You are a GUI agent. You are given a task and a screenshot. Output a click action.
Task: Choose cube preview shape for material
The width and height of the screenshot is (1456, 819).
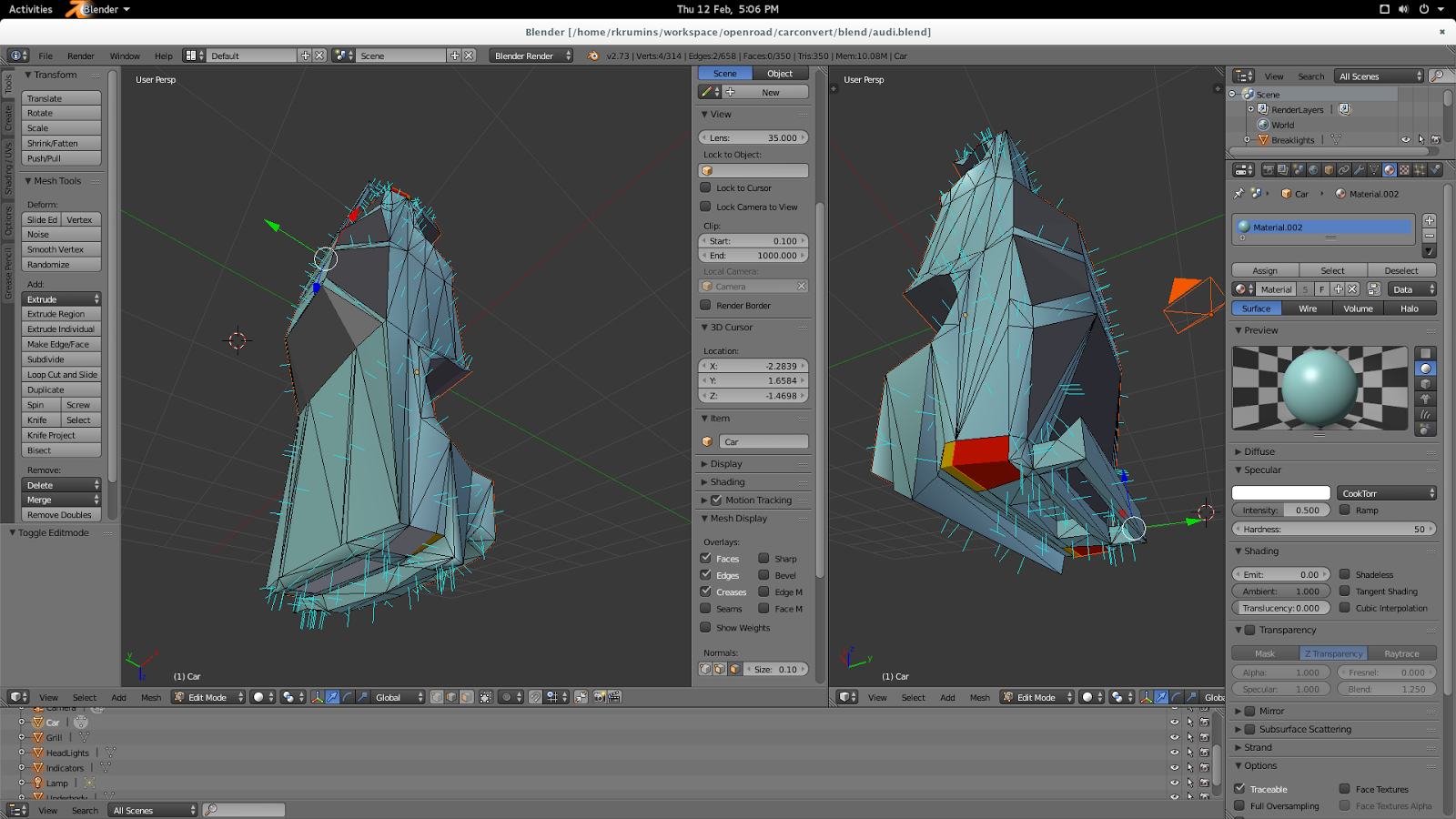tap(1426, 384)
